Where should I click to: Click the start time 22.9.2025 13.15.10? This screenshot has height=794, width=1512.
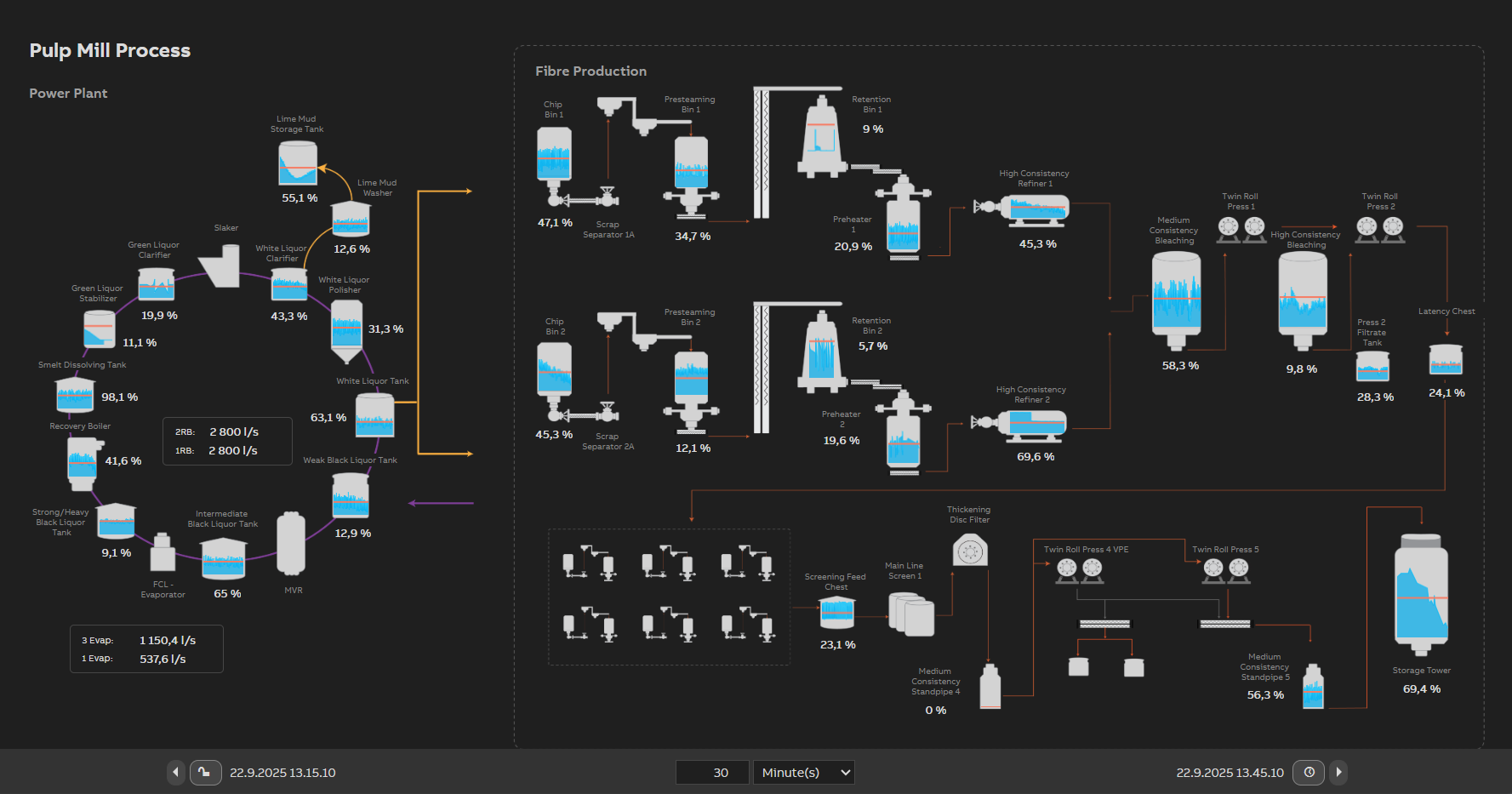[x=282, y=773]
